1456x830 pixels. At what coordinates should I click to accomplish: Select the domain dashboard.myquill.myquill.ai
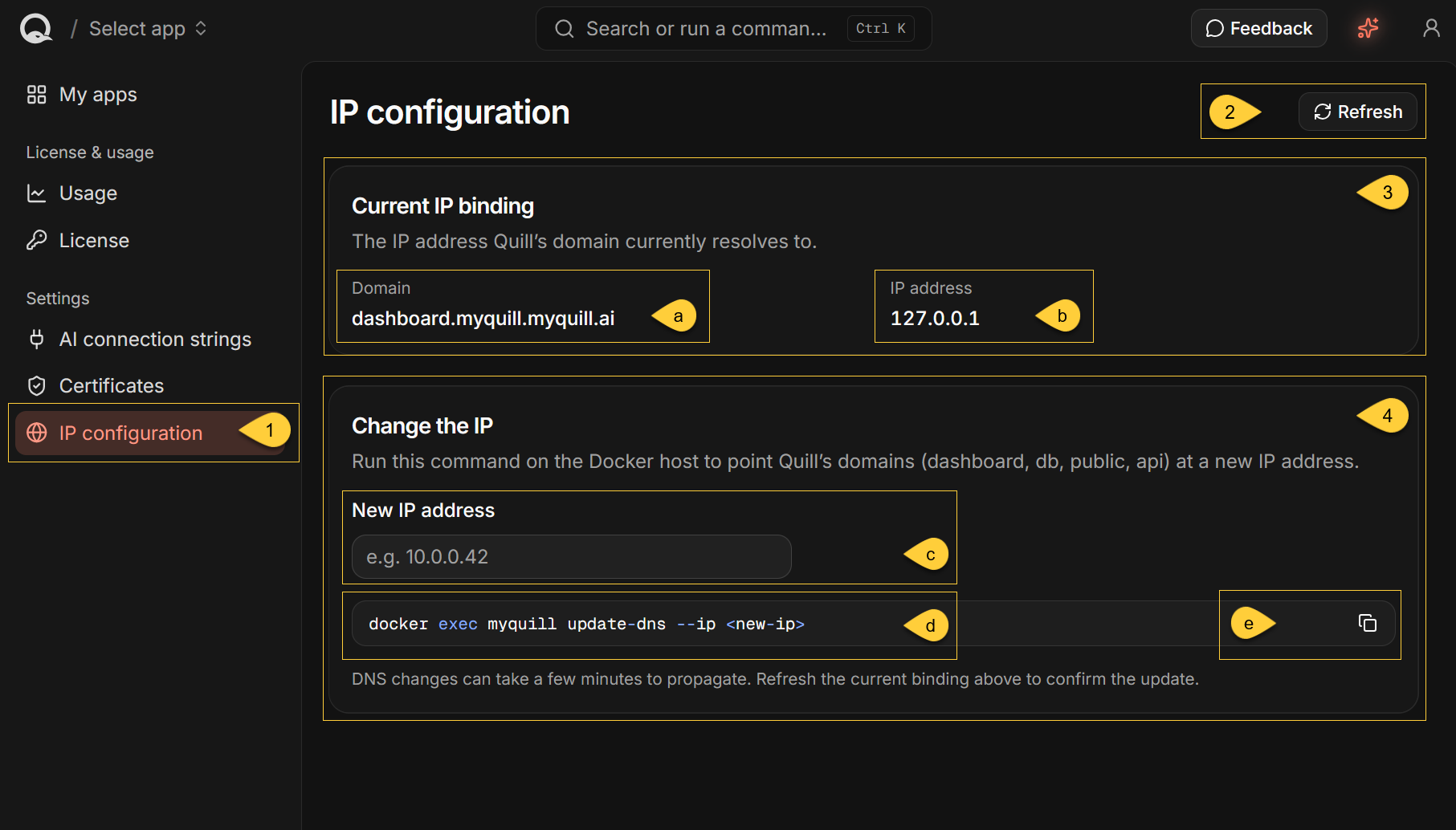point(483,319)
